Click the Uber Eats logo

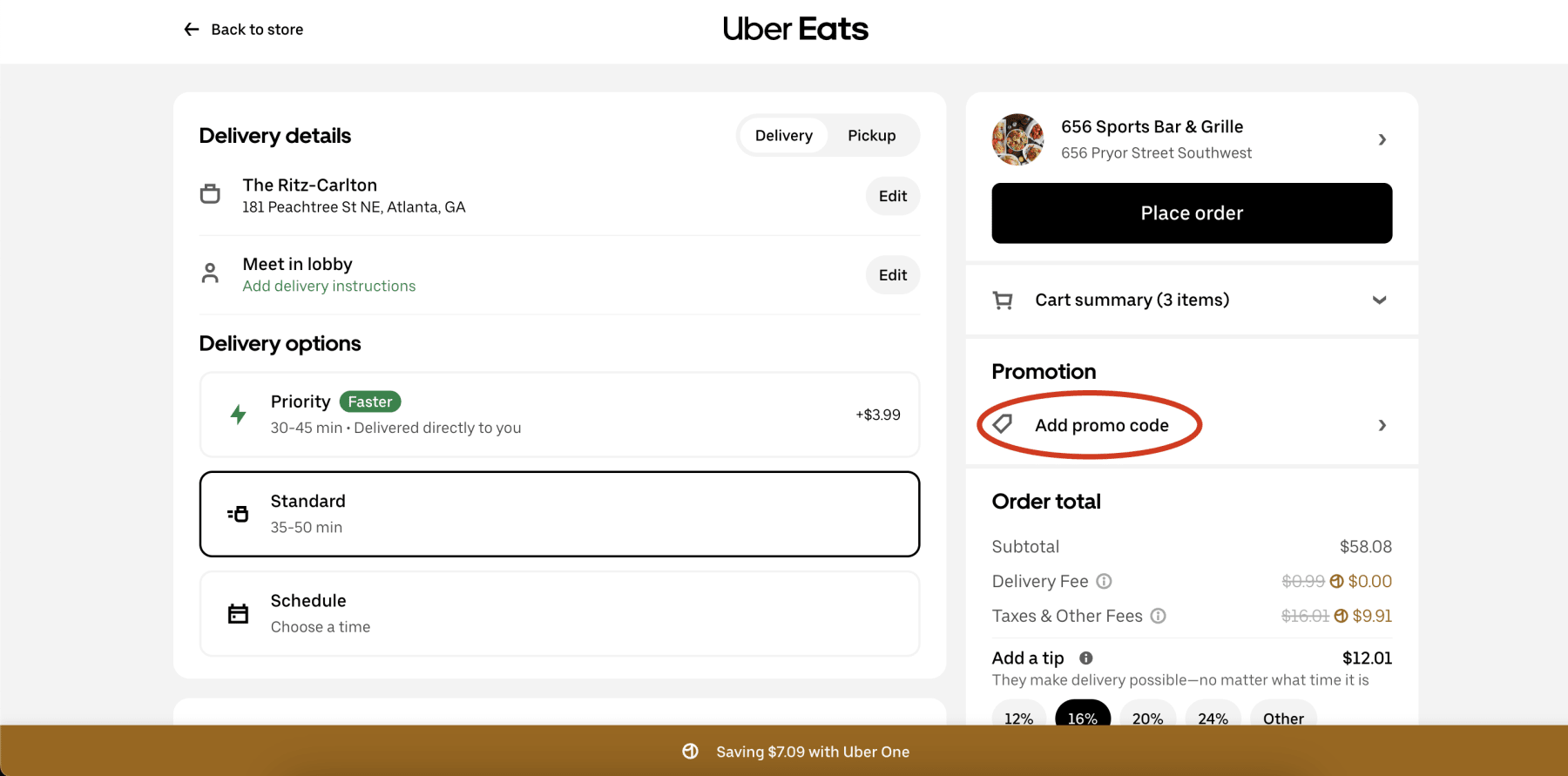point(794,29)
